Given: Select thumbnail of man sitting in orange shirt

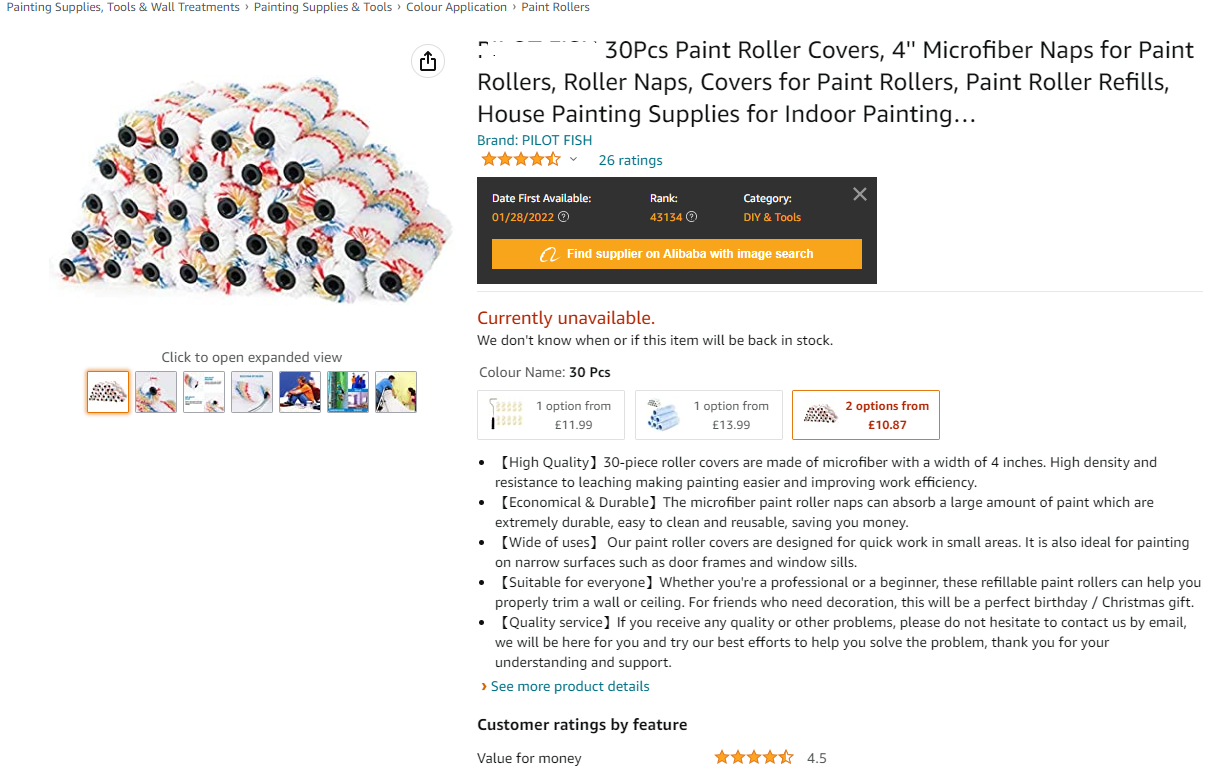Looking at the screenshot, I should click(x=300, y=392).
